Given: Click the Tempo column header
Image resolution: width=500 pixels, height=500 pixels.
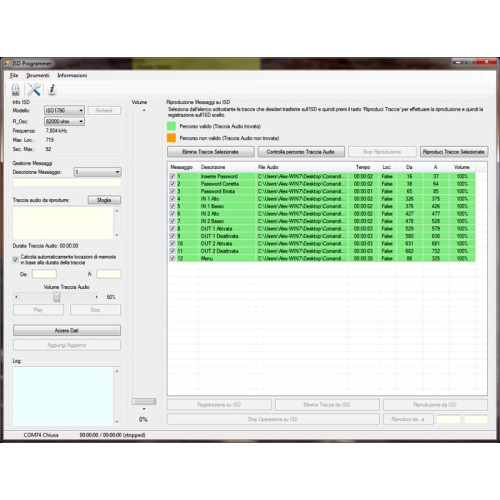Looking at the screenshot, I should click(x=363, y=167).
